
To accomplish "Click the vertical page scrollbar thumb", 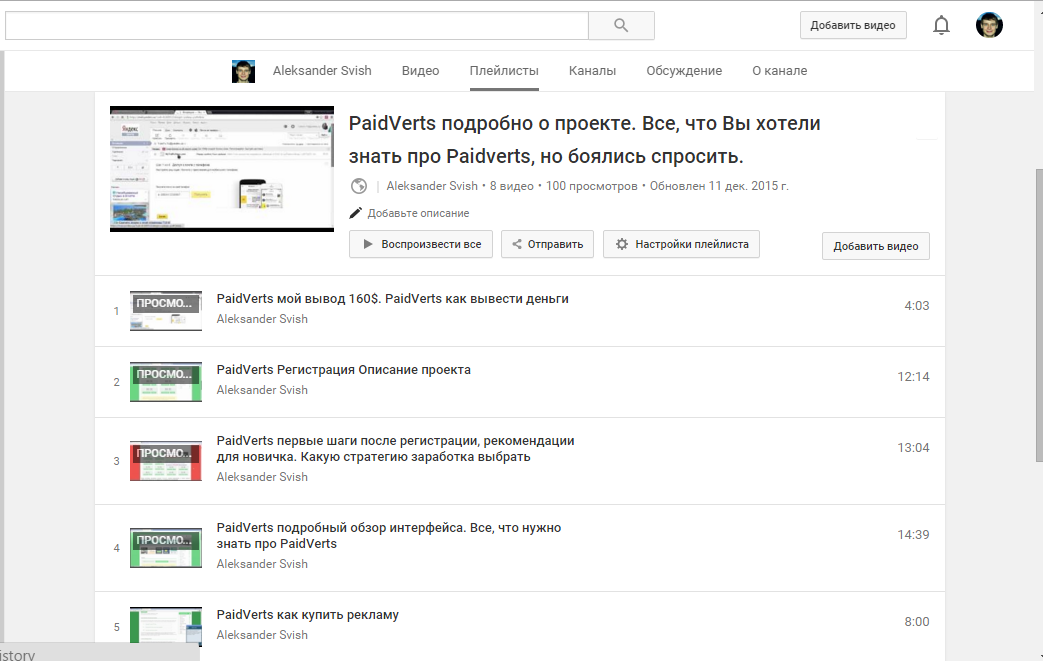I will point(1039,316).
